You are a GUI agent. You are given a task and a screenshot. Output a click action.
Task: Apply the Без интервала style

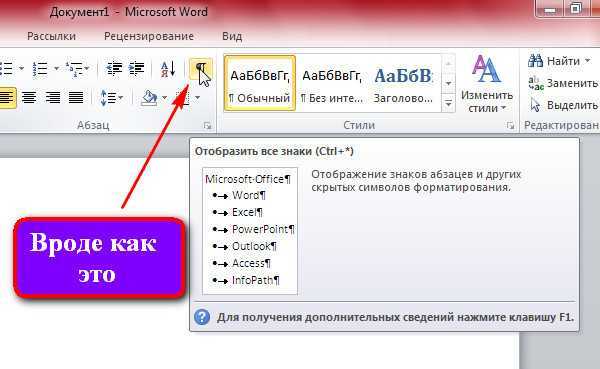tap(331, 83)
